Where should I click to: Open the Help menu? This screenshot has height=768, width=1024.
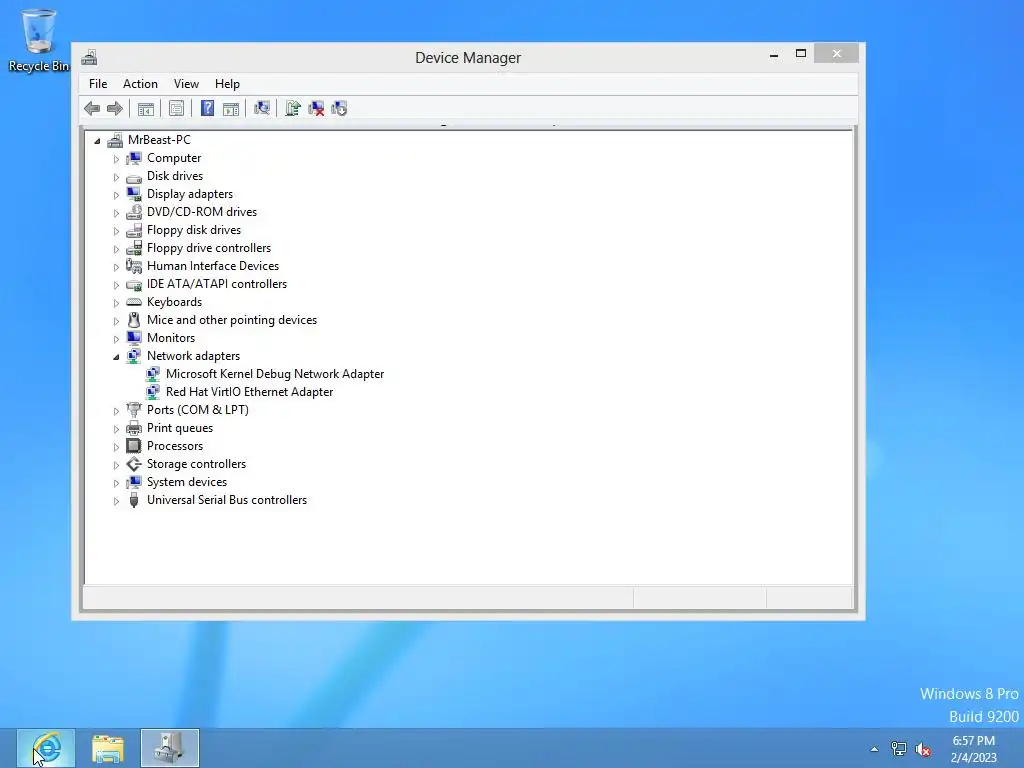point(227,84)
